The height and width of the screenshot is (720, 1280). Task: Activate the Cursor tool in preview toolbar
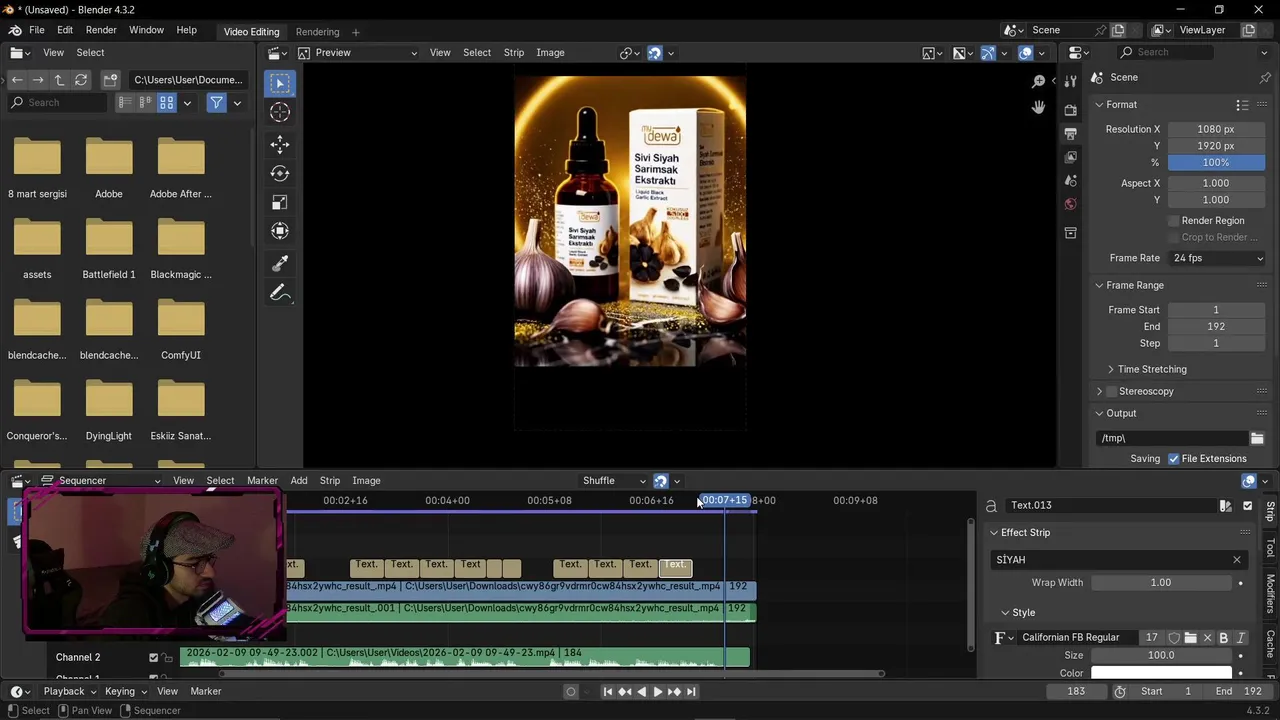coord(280,113)
